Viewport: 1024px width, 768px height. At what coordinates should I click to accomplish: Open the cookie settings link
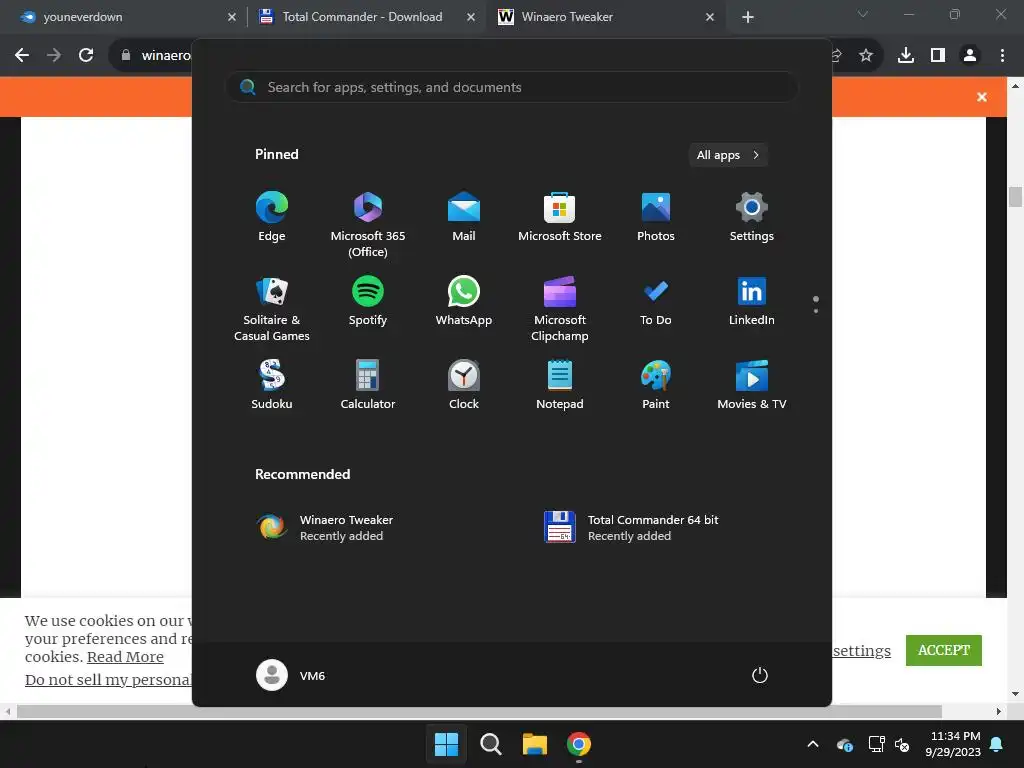coord(862,650)
